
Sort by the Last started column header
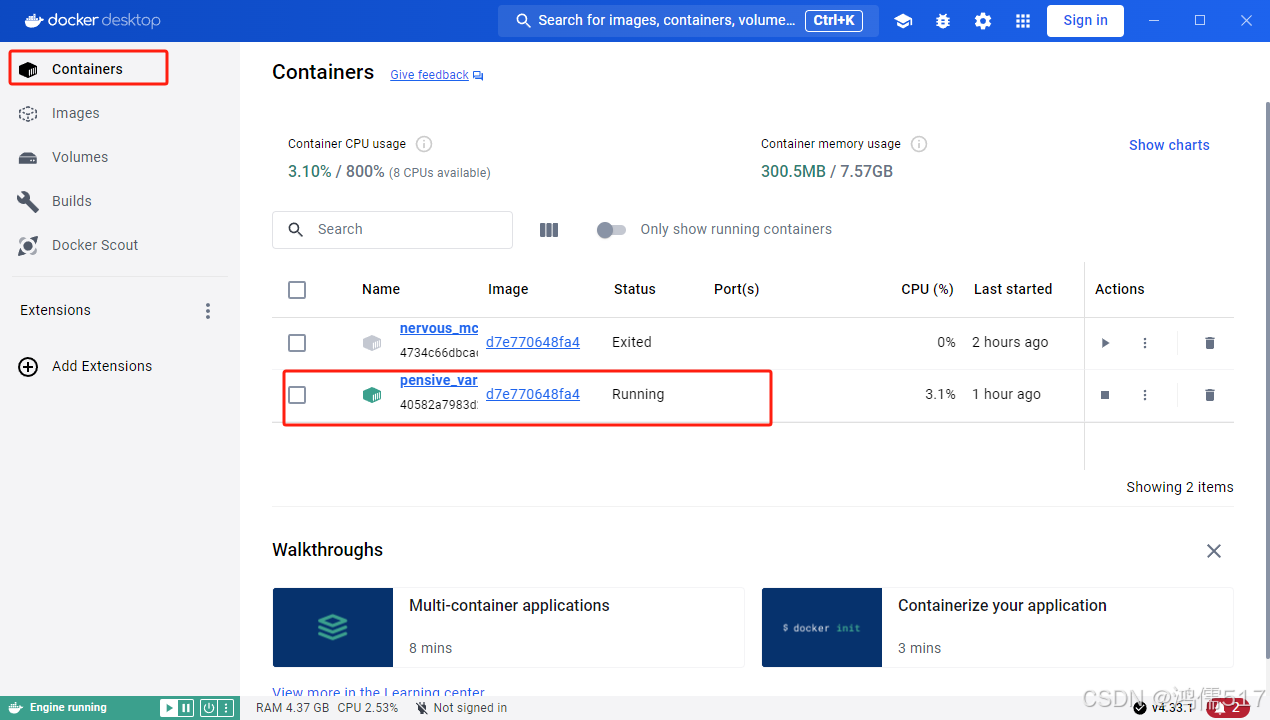[x=1013, y=289]
